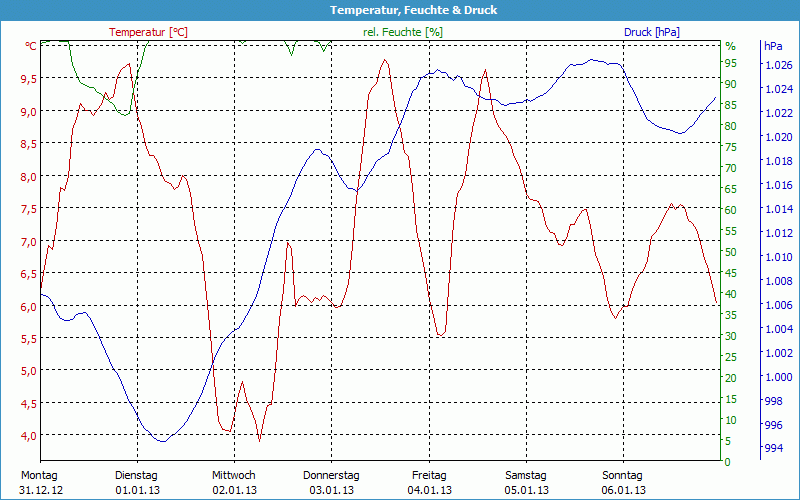Select the blue 'Druck [hPa]' legend label

click(652, 32)
